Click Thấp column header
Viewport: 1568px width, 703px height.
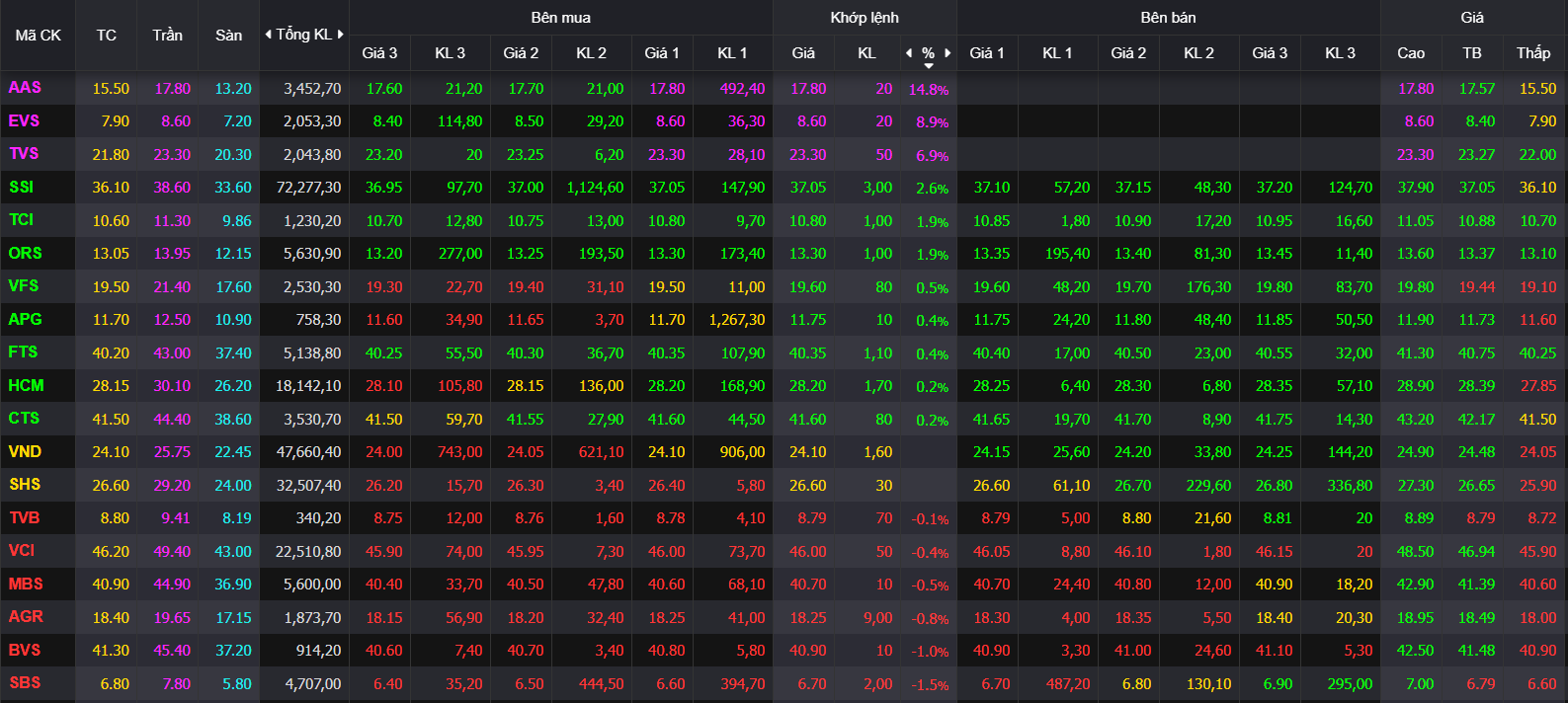pyautogui.click(x=1533, y=53)
